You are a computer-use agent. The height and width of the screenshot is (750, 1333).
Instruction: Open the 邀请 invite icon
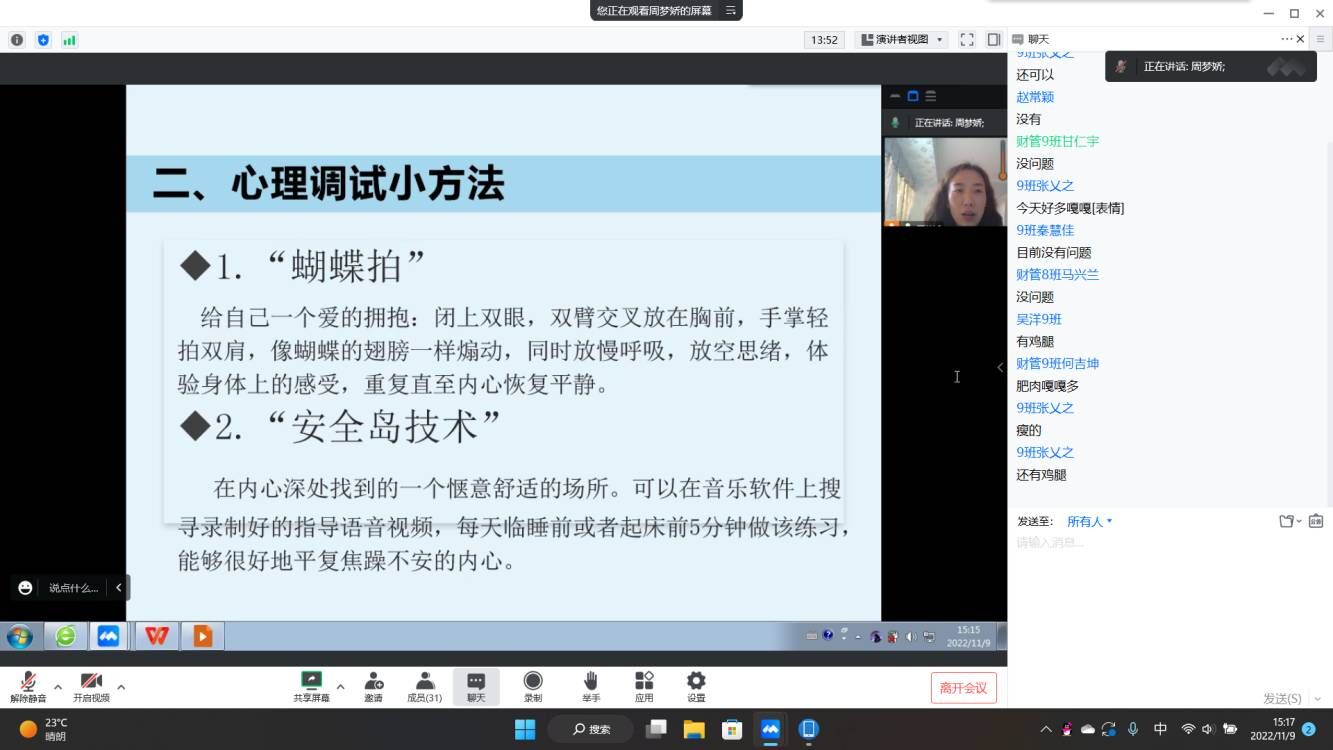point(373,686)
